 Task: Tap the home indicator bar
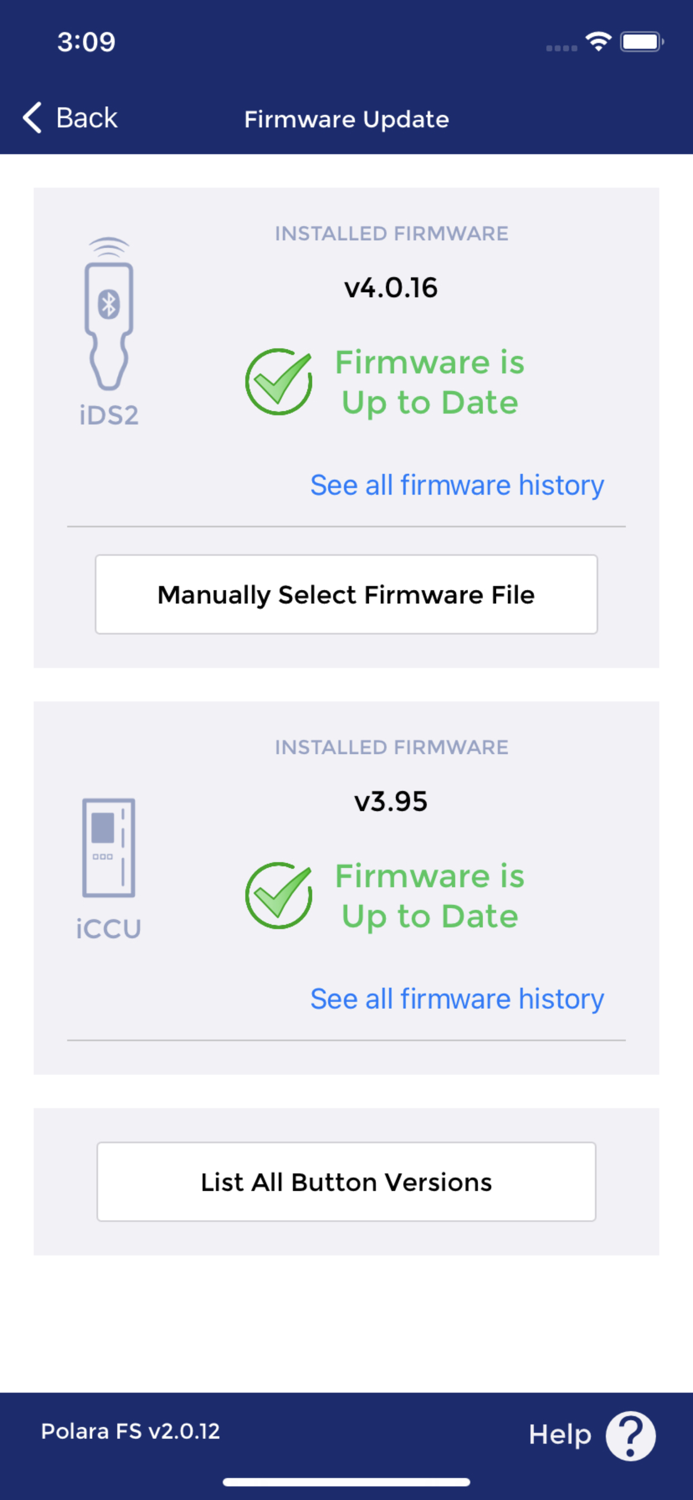346,1482
